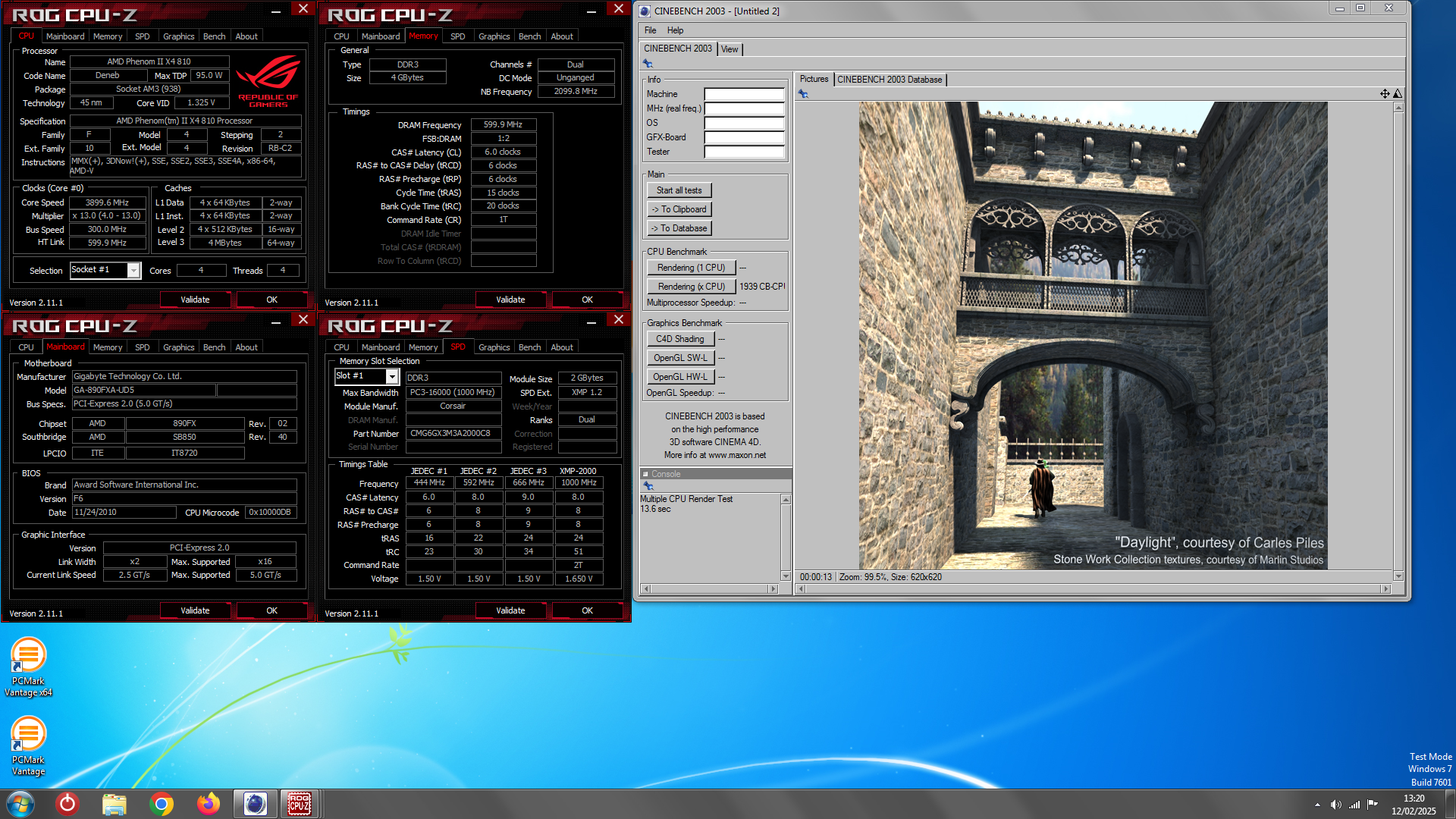This screenshot has height=819, width=1456.
Task: Click the move-view cross icon above picture
Action: [1385, 94]
